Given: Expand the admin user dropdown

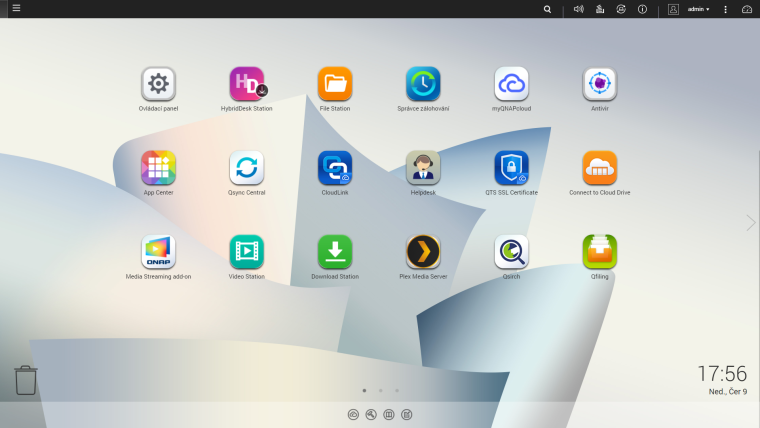Looking at the screenshot, I should tap(698, 9).
